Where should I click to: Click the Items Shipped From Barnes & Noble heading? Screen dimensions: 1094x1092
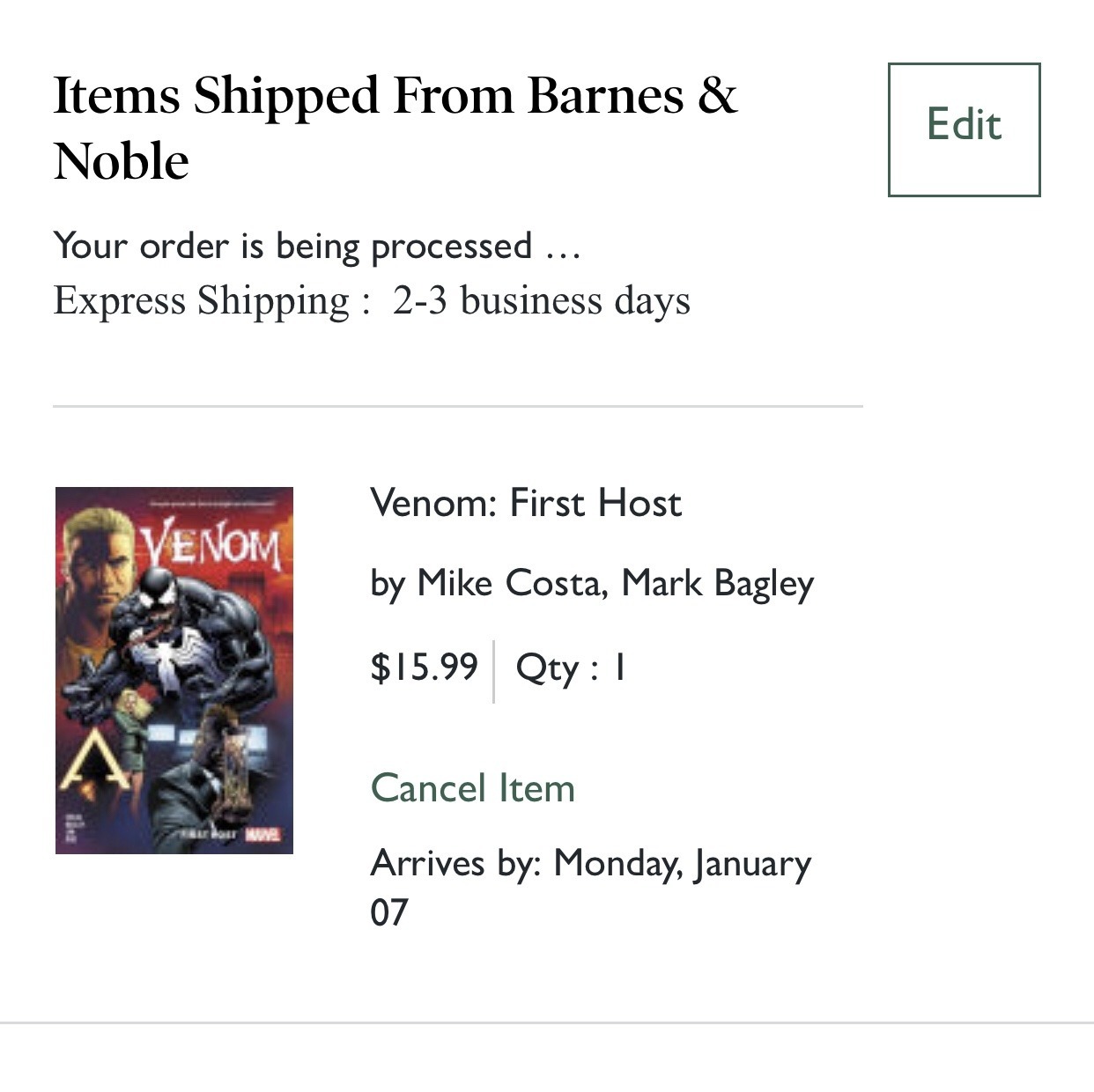pyautogui.click(x=395, y=128)
